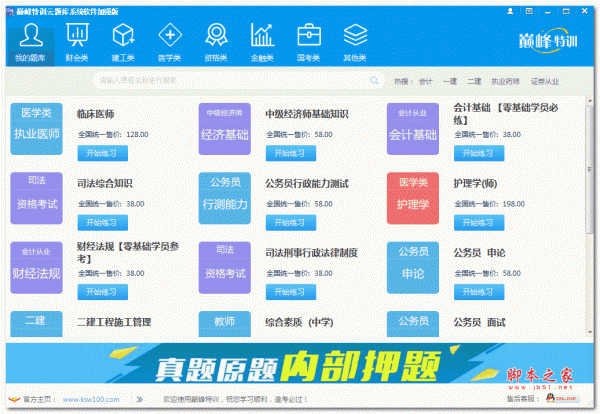The image size is (600, 414).
Task: Click the user account icon in title bar
Action: tap(510, 11)
